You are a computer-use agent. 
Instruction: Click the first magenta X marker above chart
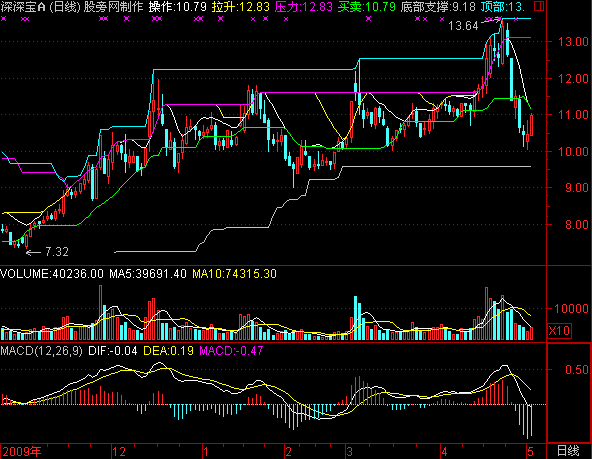click(x=4, y=19)
